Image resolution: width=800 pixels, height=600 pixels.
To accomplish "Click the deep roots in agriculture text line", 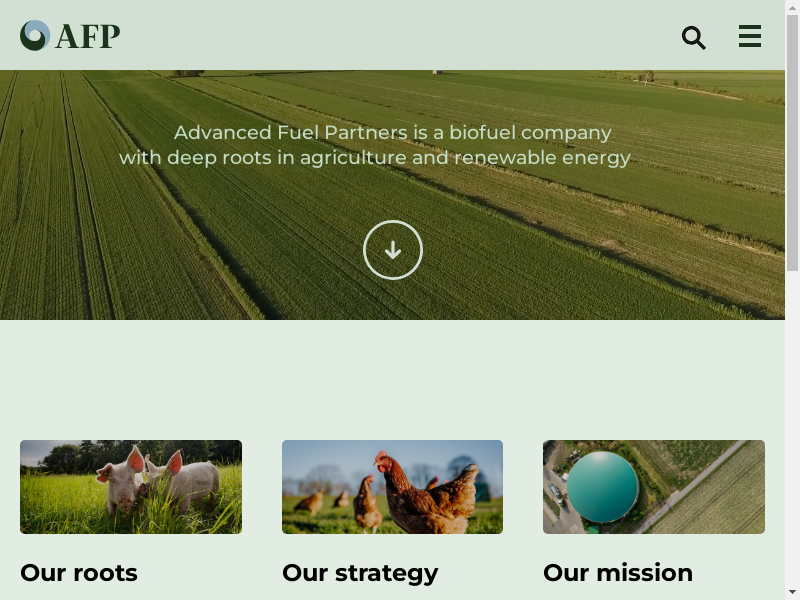I will point(375,158).
